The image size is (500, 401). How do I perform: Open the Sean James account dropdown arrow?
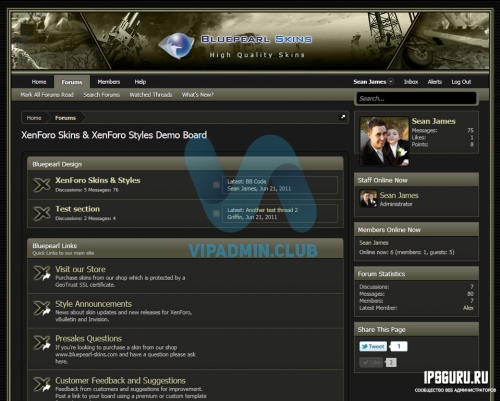391,81
